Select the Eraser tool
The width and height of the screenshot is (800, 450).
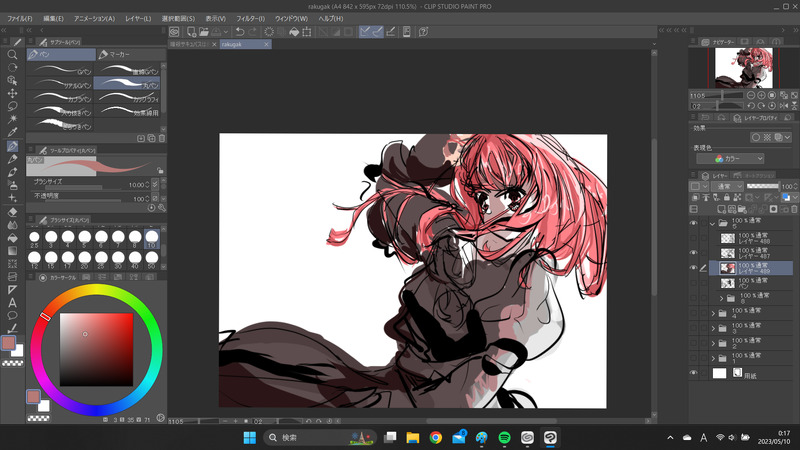(12, 212)
